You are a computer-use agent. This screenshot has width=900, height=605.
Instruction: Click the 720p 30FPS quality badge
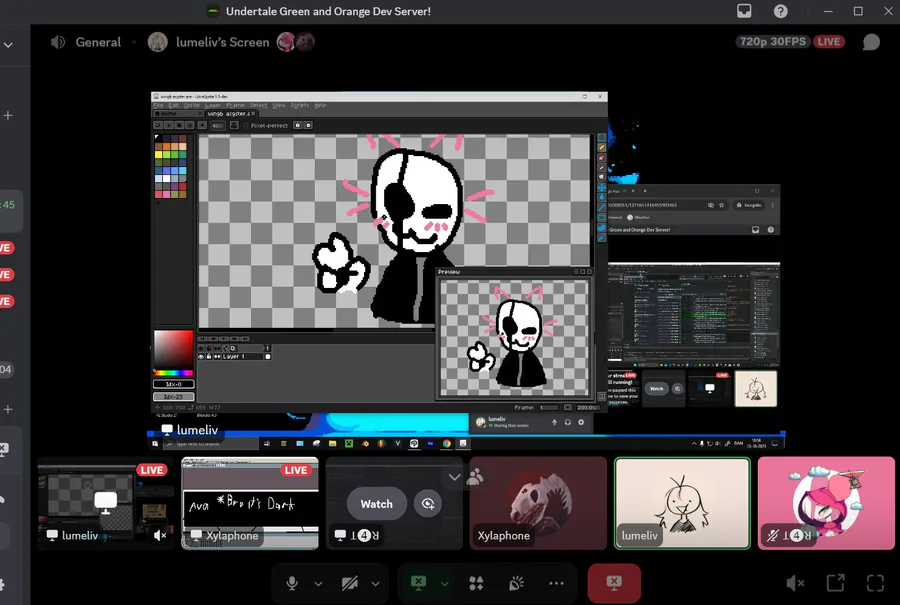click(773, 42)
